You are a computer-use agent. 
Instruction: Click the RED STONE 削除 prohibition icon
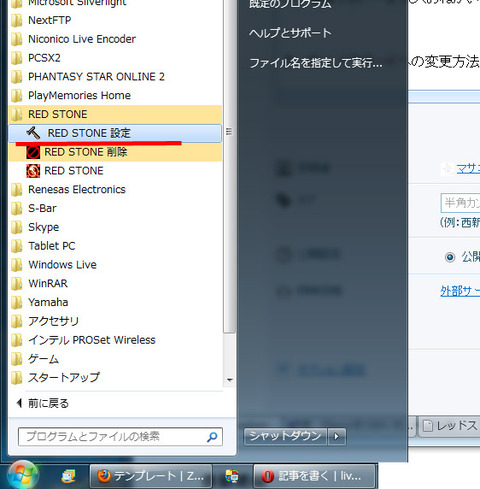pyautogui.click(x=33, y=152)
